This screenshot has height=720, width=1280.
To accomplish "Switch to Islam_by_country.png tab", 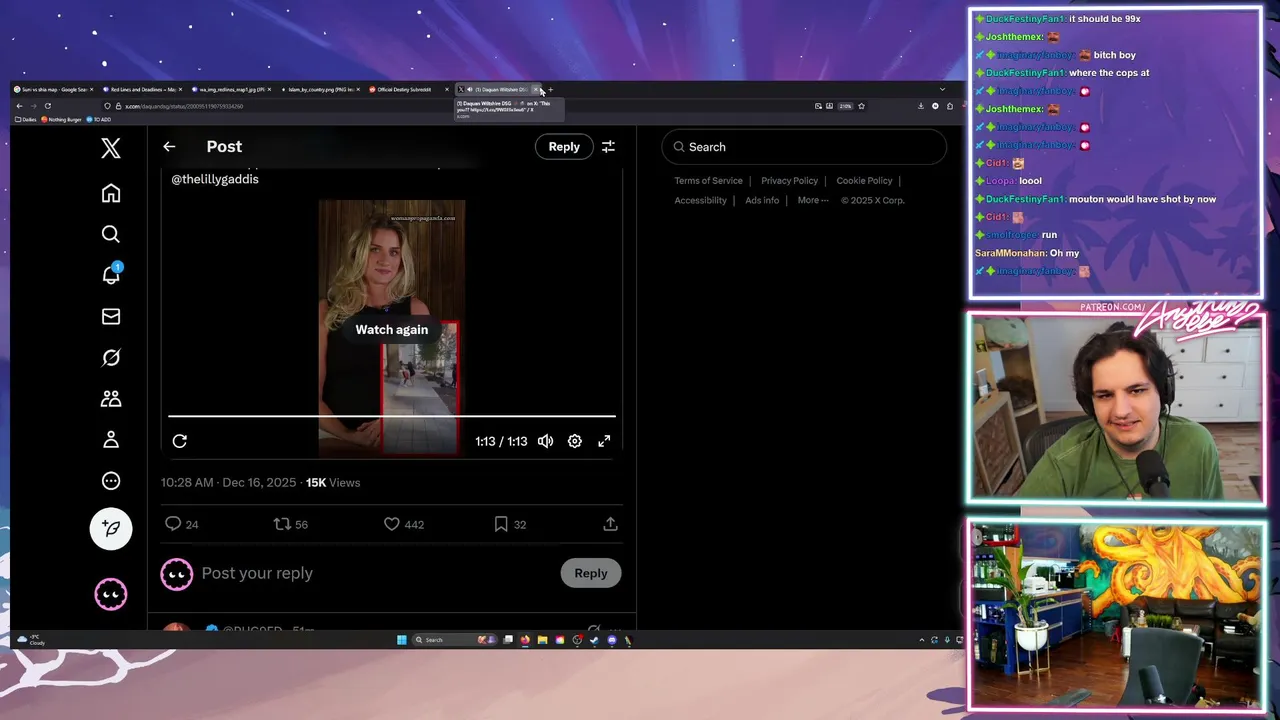I will point(320,89).
